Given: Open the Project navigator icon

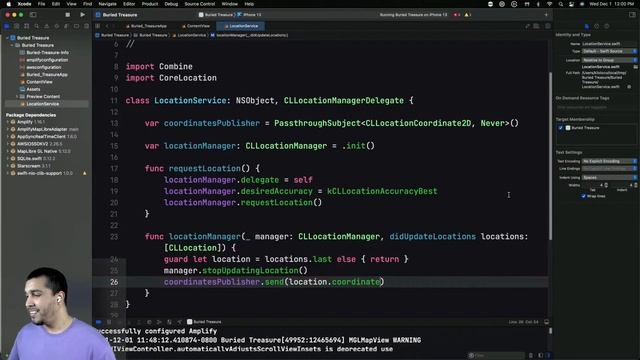Looking at the screenshot, I should [7, 26].
